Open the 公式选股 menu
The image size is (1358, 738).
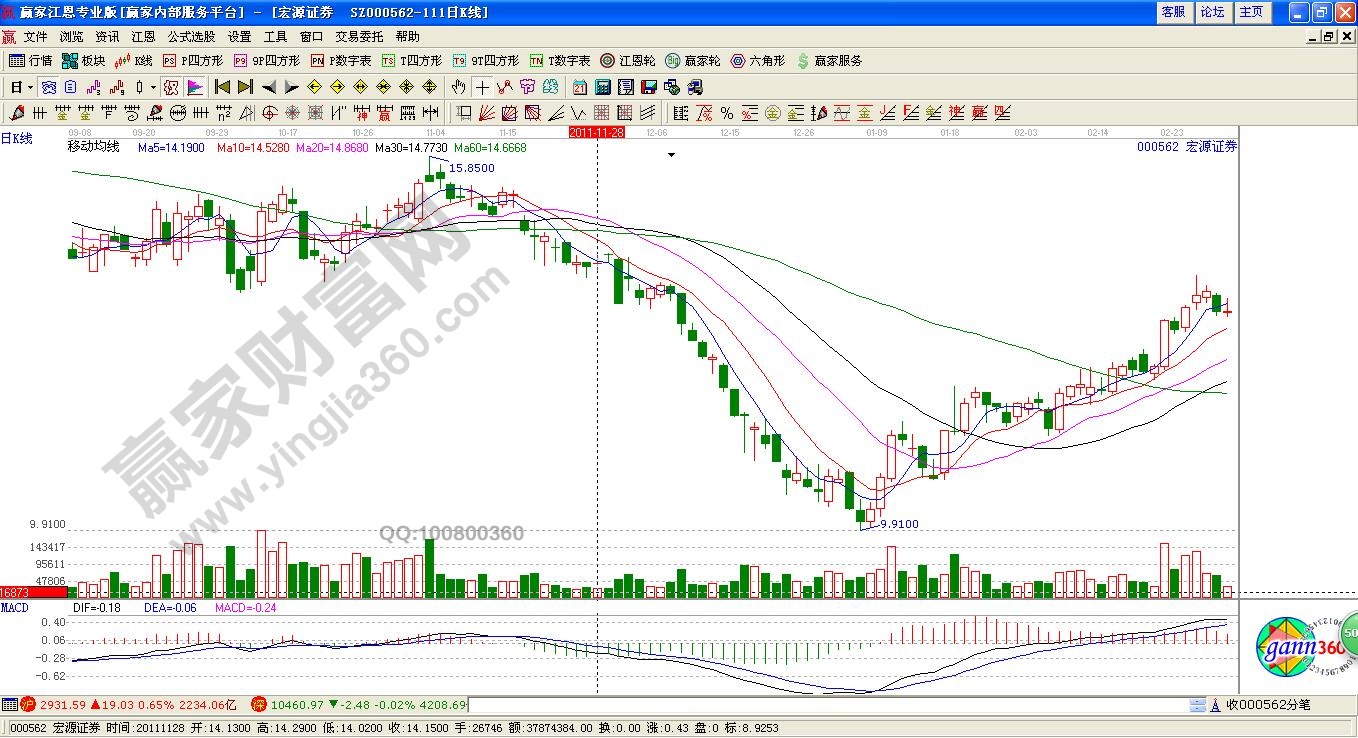click(192, 36)
